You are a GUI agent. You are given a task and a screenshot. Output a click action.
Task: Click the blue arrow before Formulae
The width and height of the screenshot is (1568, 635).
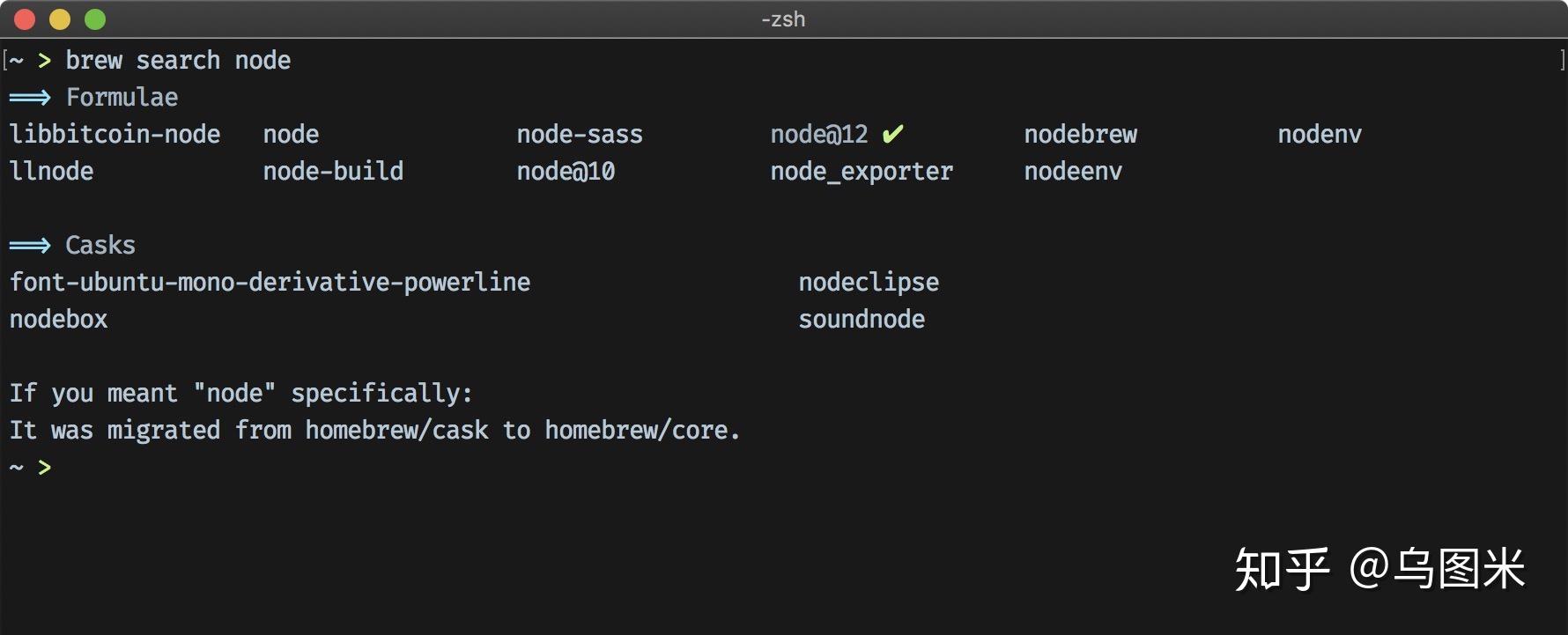(30, 98)
